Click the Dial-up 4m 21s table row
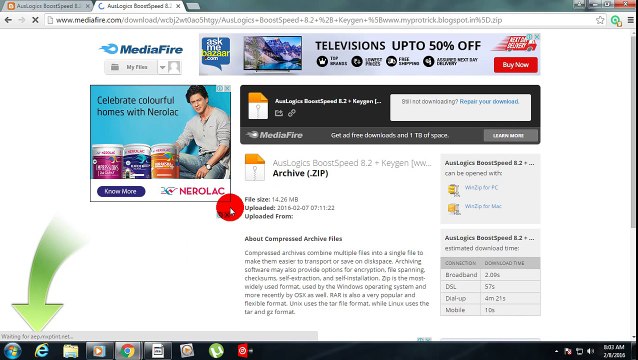 (x=490, y=298)
